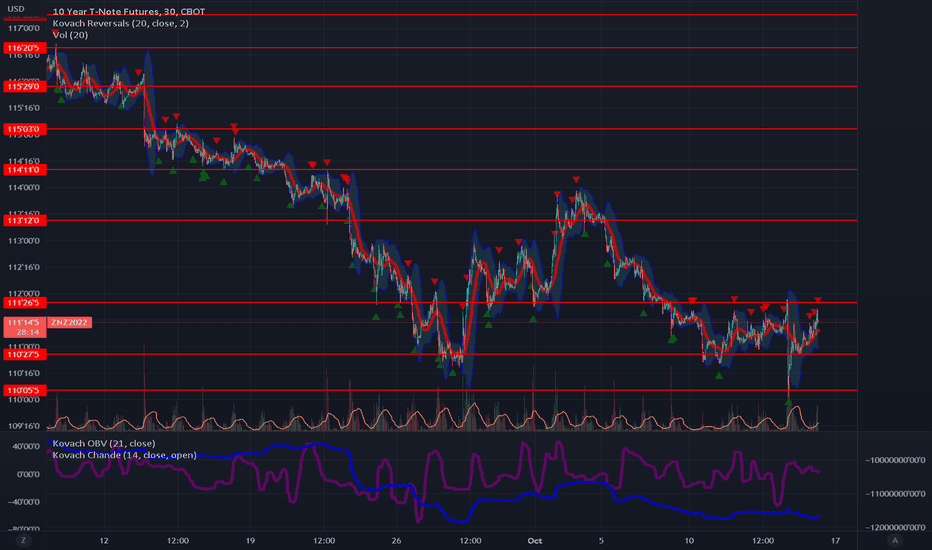This screenshot has height=550, width=932.
Task: Click the 109'16'0 price axis value
Action: click(x=24, y=426)
